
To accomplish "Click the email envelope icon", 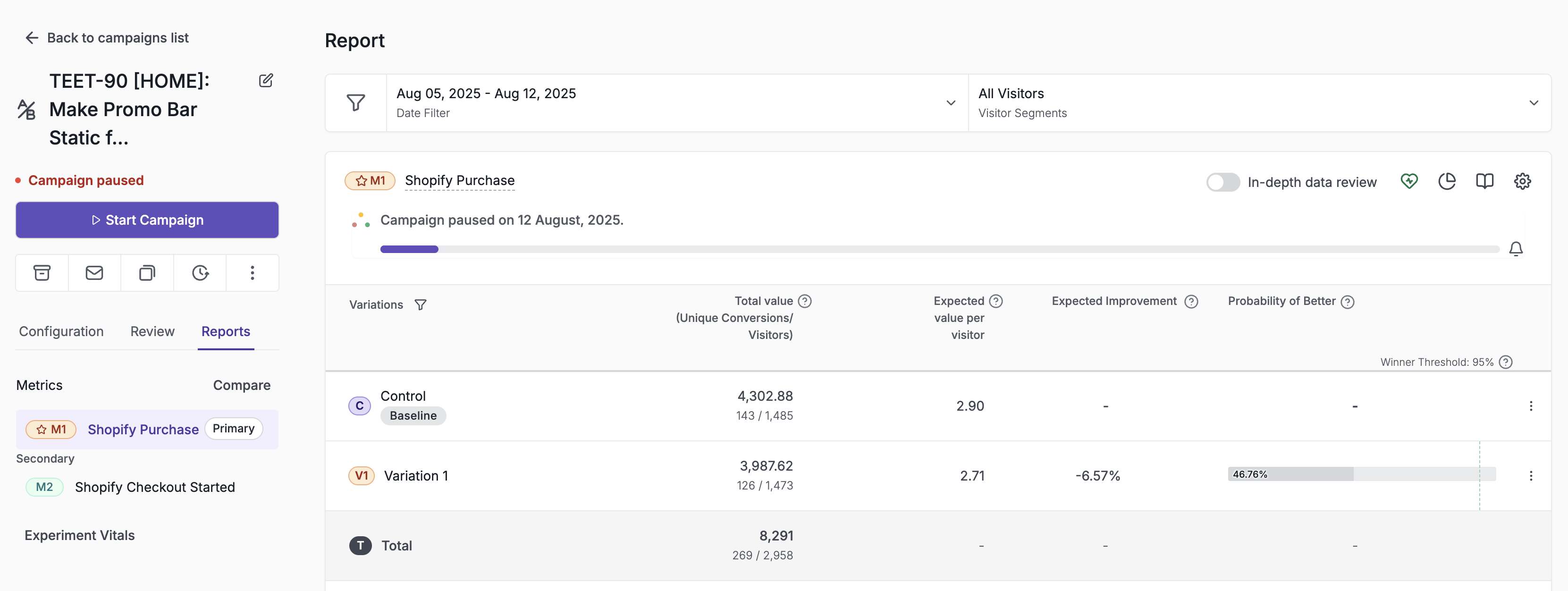I will point(94,273).
